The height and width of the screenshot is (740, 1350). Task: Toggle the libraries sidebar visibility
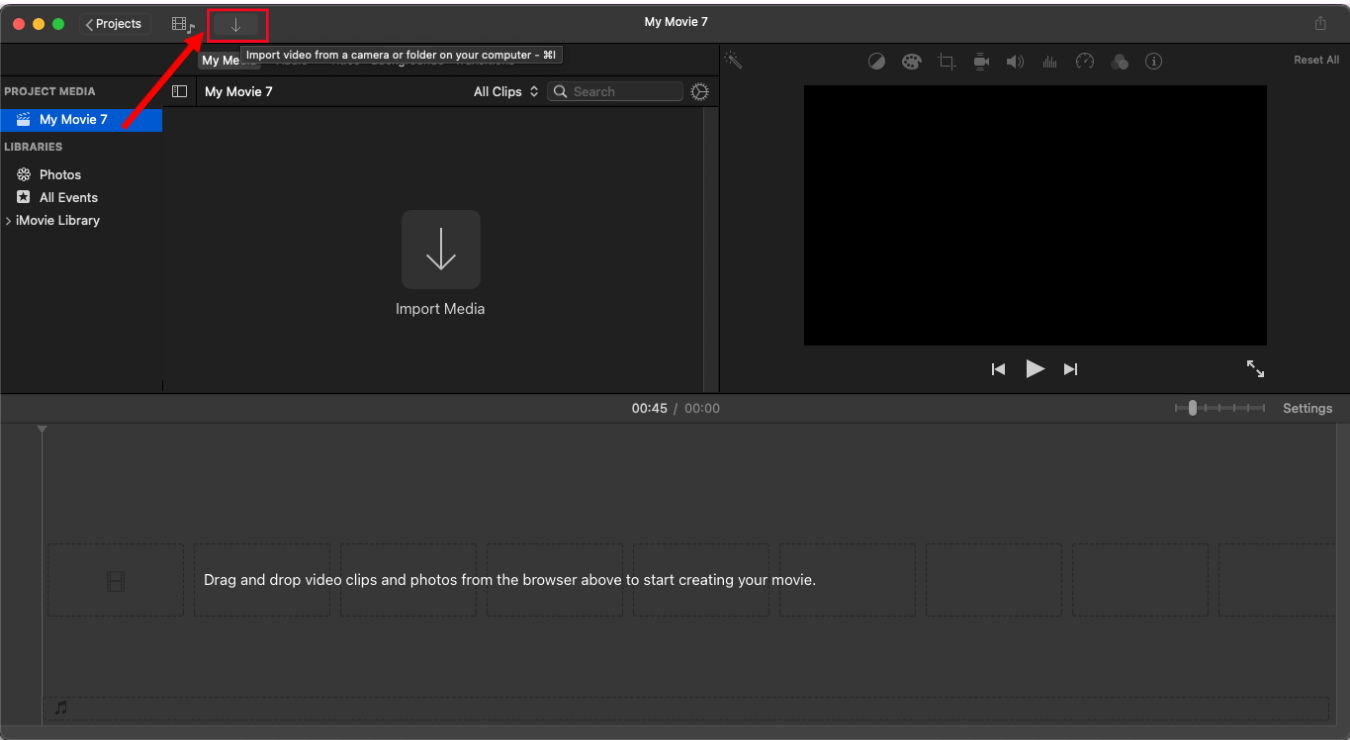coord(180,91)
